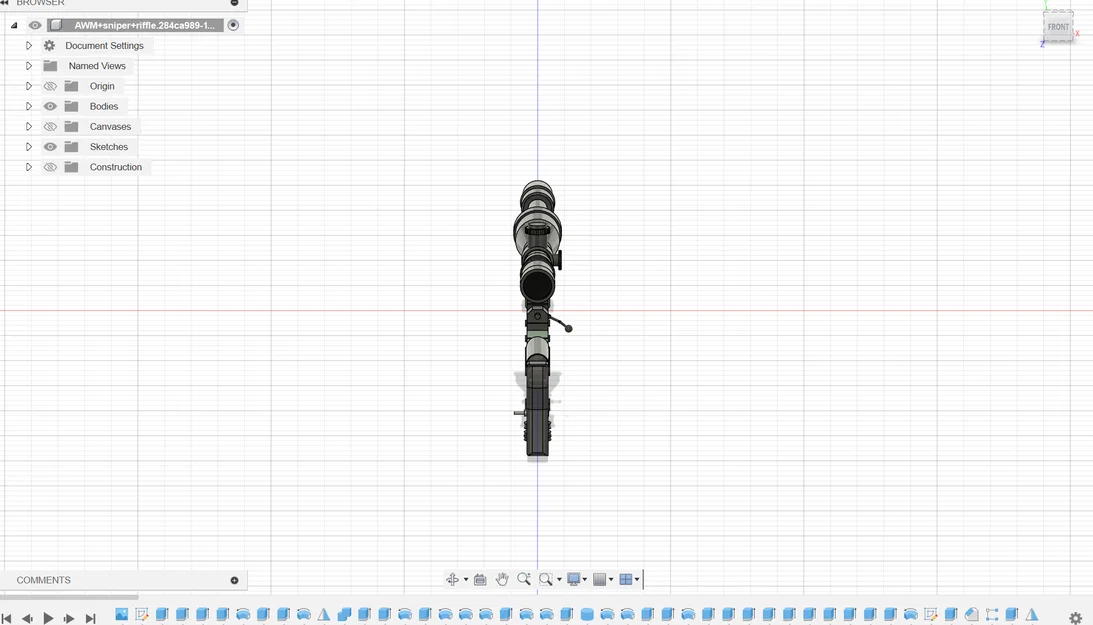Play the timeline to end
The image size is (1093, 625).
point(48,618)
